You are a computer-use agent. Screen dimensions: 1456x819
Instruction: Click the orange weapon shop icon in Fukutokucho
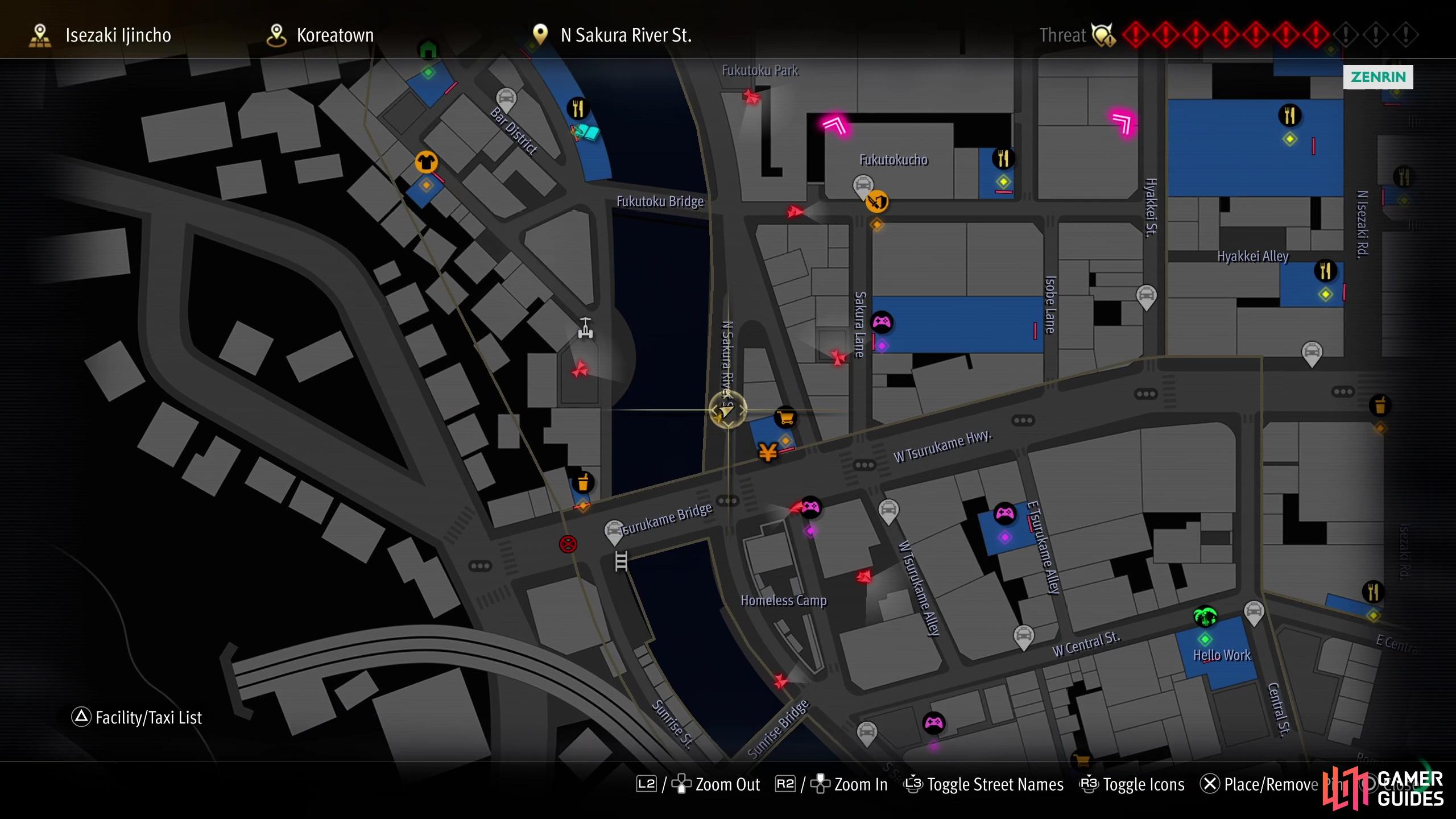pyautogui.click(x=877, y=201)
